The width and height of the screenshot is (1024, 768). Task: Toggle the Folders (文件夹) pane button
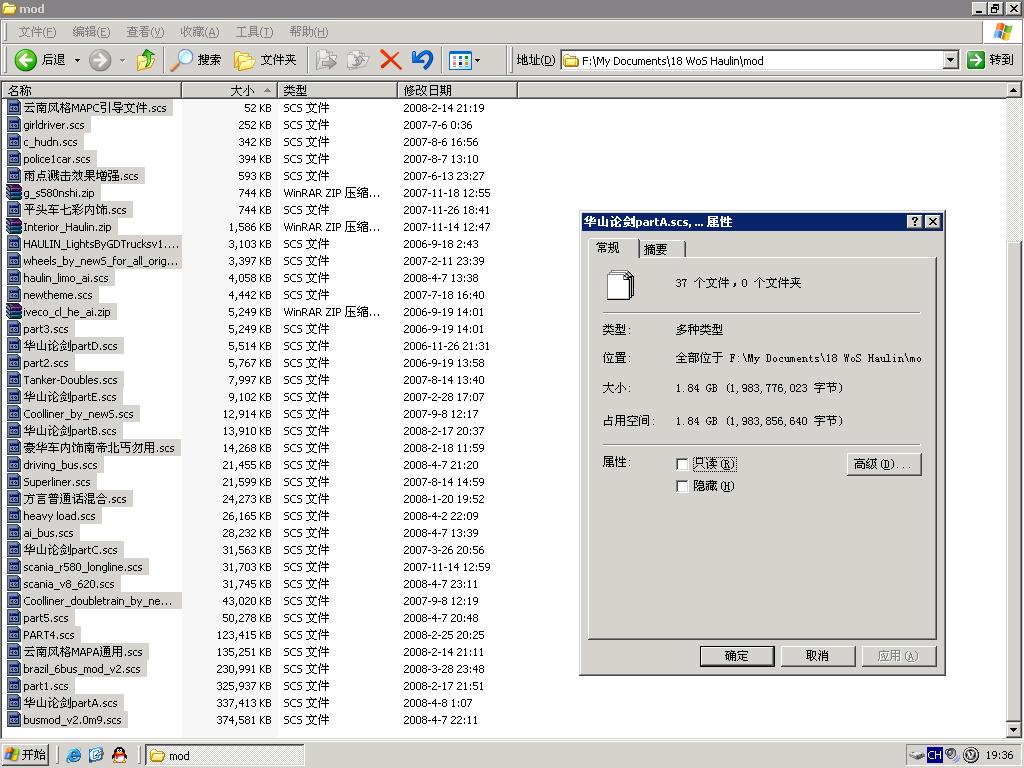tap(265, 60)
